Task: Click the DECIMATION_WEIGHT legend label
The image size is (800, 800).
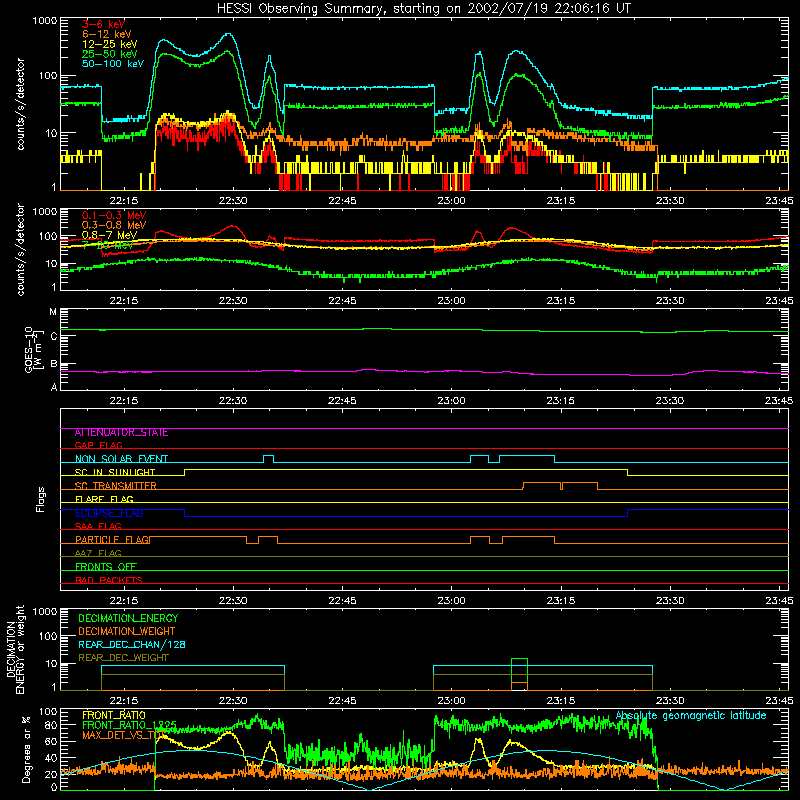Action: [x=127, y=632]
